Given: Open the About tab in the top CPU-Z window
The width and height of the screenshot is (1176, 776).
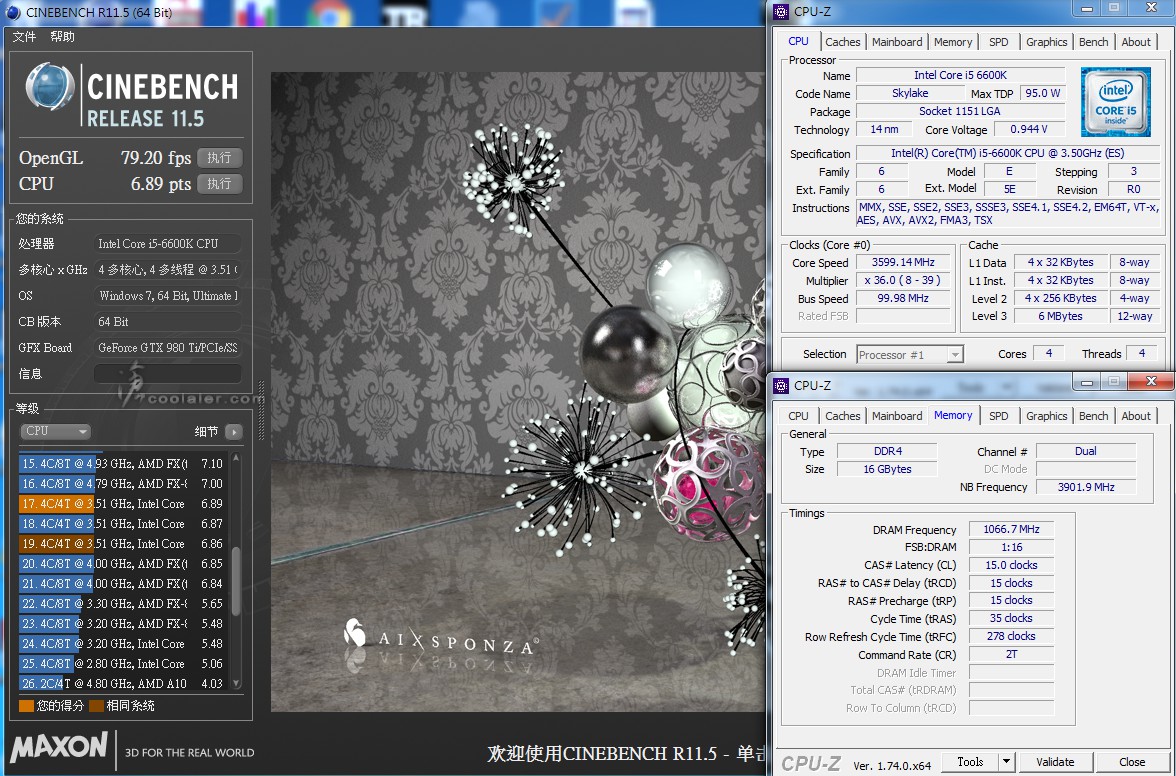Looking at the screenshot, I should pos(1136,42).
